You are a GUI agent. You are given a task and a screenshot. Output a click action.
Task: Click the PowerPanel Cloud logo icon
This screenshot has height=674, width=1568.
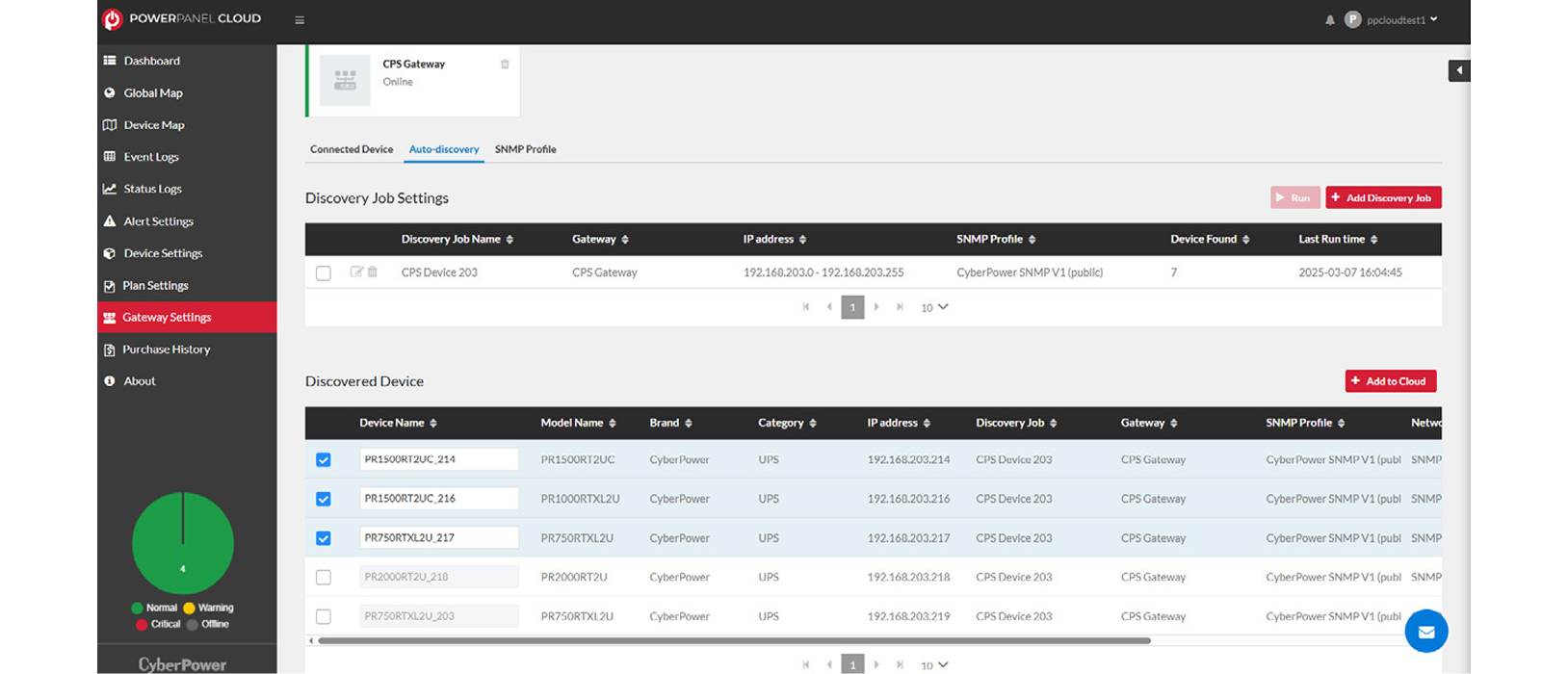point(113,19)
